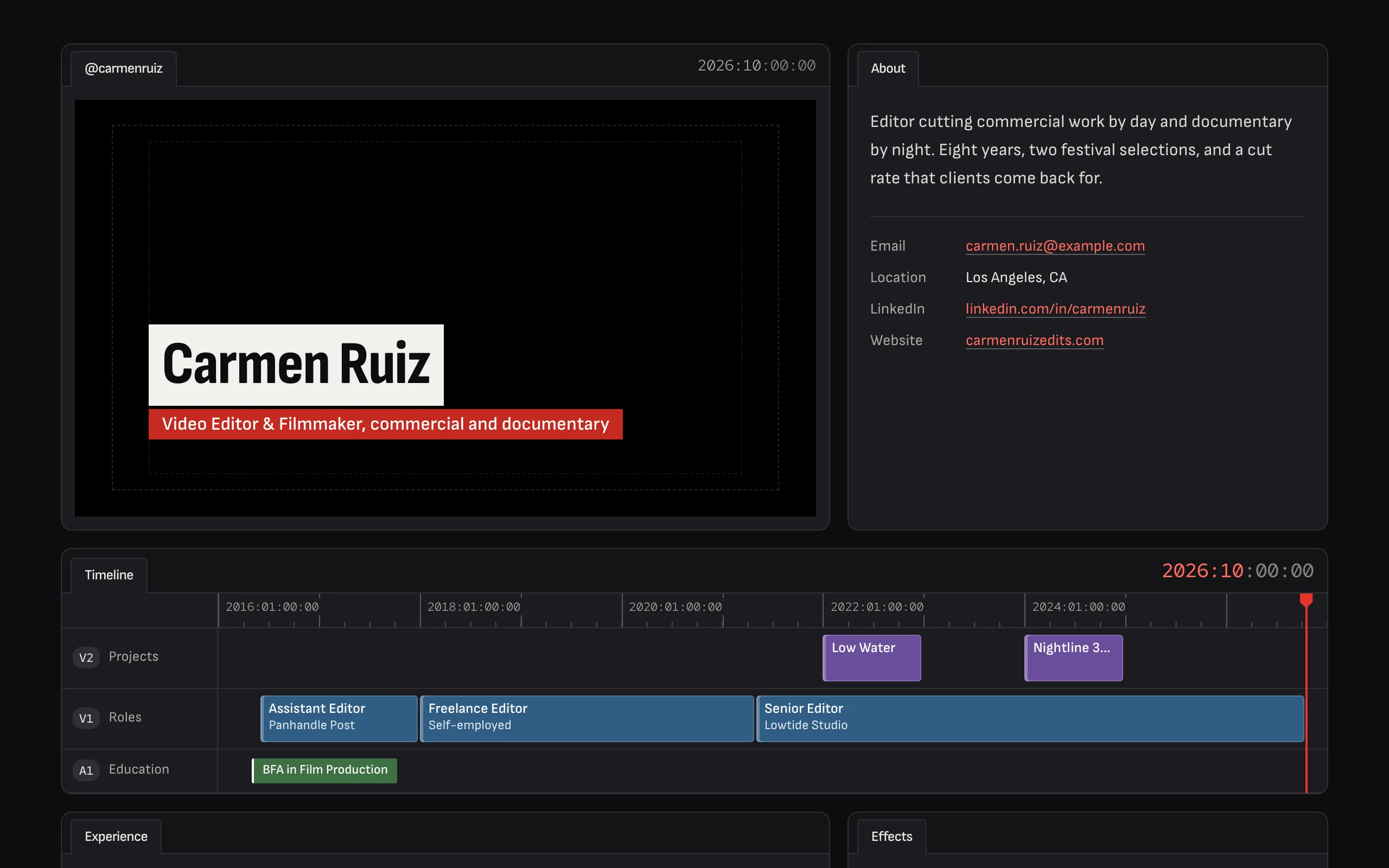Click the 2018:01:00:00 ruler timecode
The image size is (1389, 868).
[x=474, y=608]
